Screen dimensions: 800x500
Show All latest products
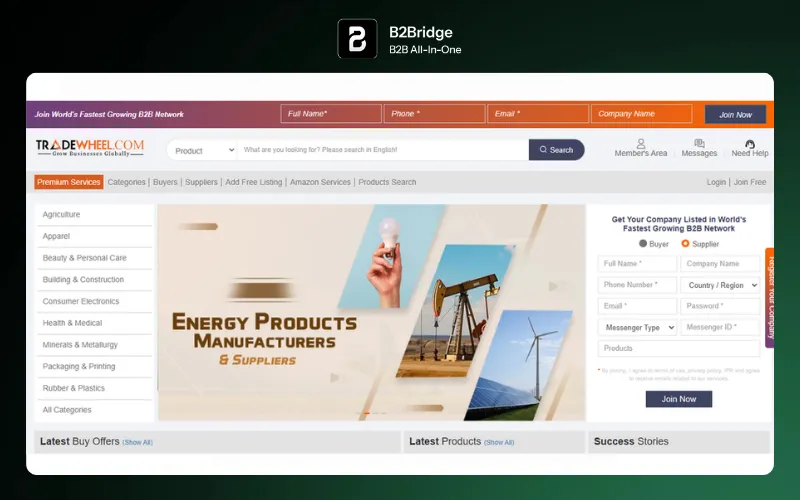(499, 442)
